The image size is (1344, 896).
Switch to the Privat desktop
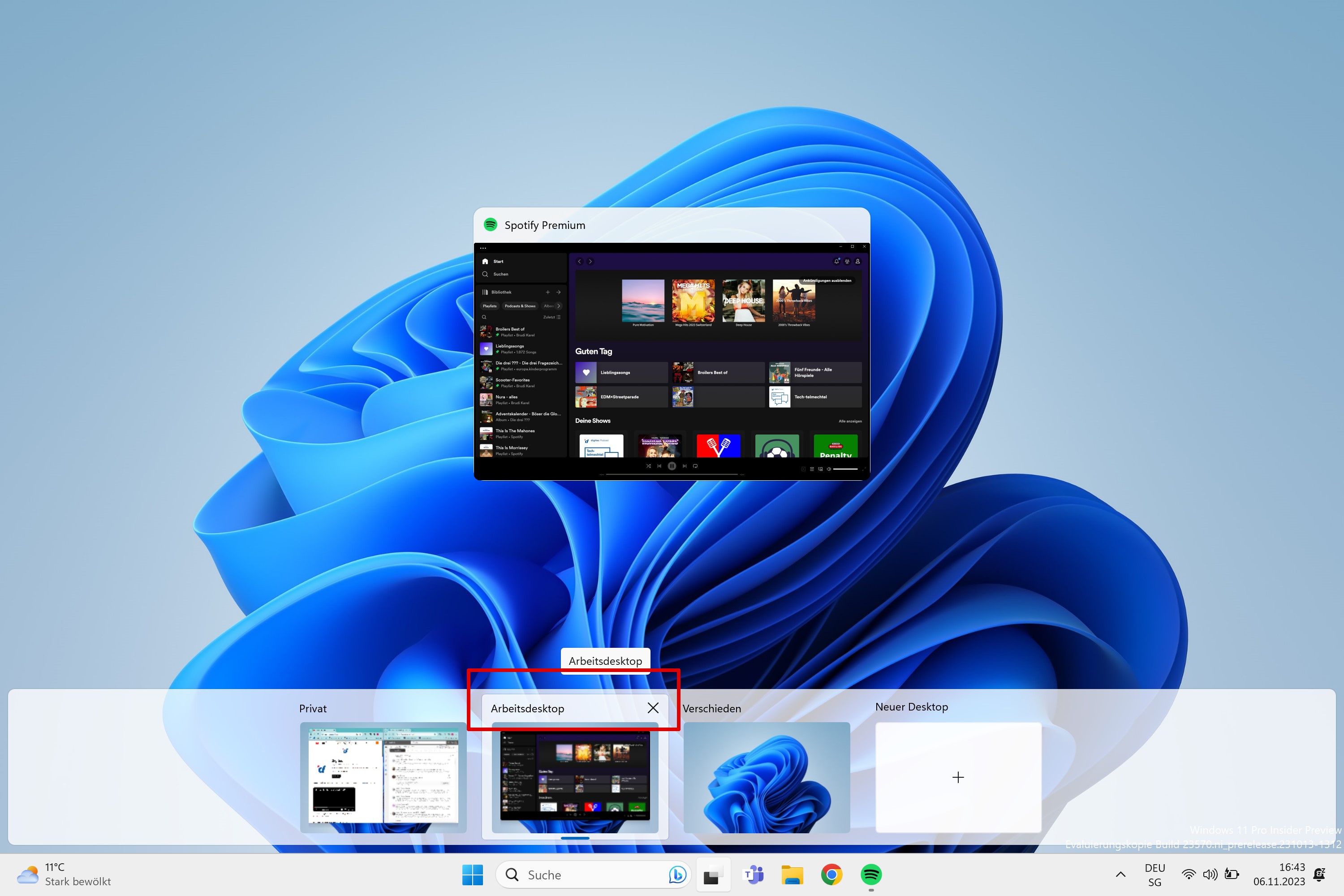click(383, 776)
